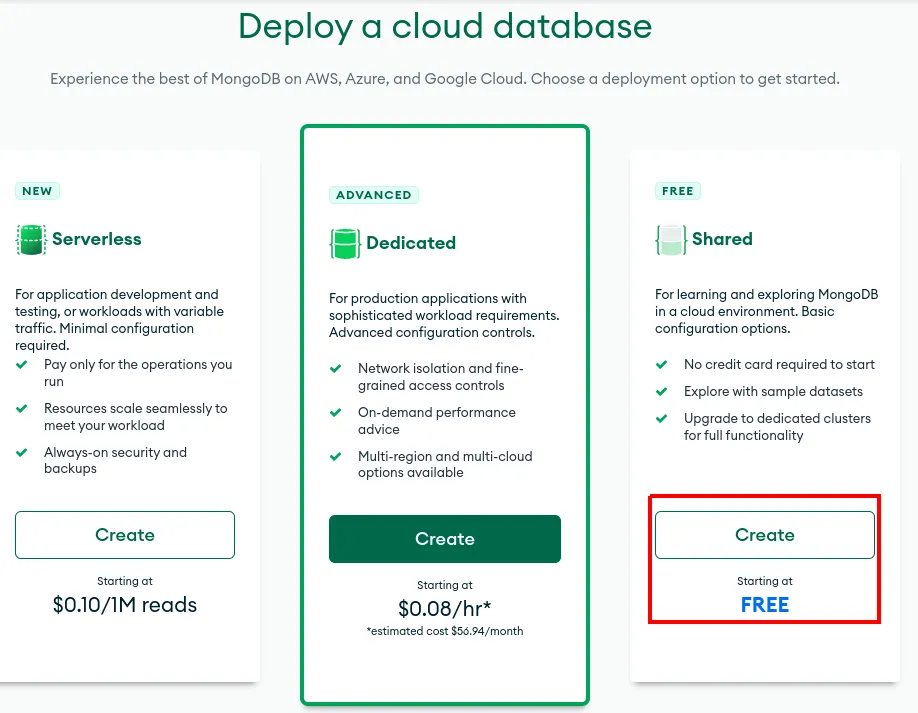
Task: Click the Serverless card description paragraph
Action: [119, 320]
